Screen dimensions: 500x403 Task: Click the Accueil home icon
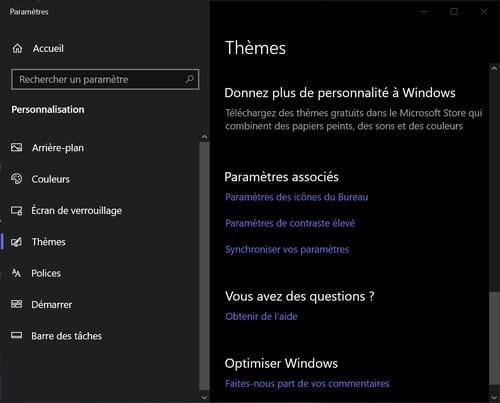pyautogui.click(x=17, y=48)
